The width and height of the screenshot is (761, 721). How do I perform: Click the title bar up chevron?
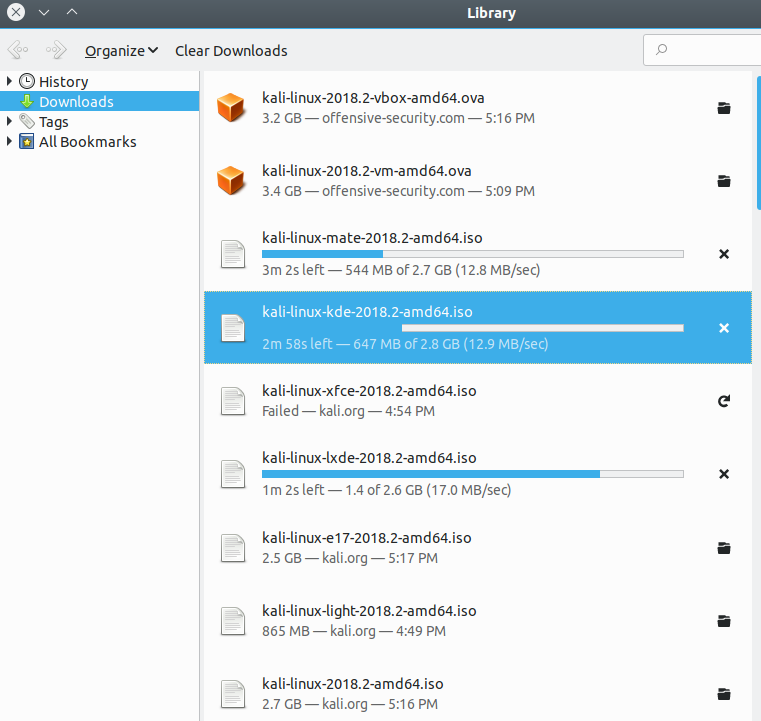[72, 12]
